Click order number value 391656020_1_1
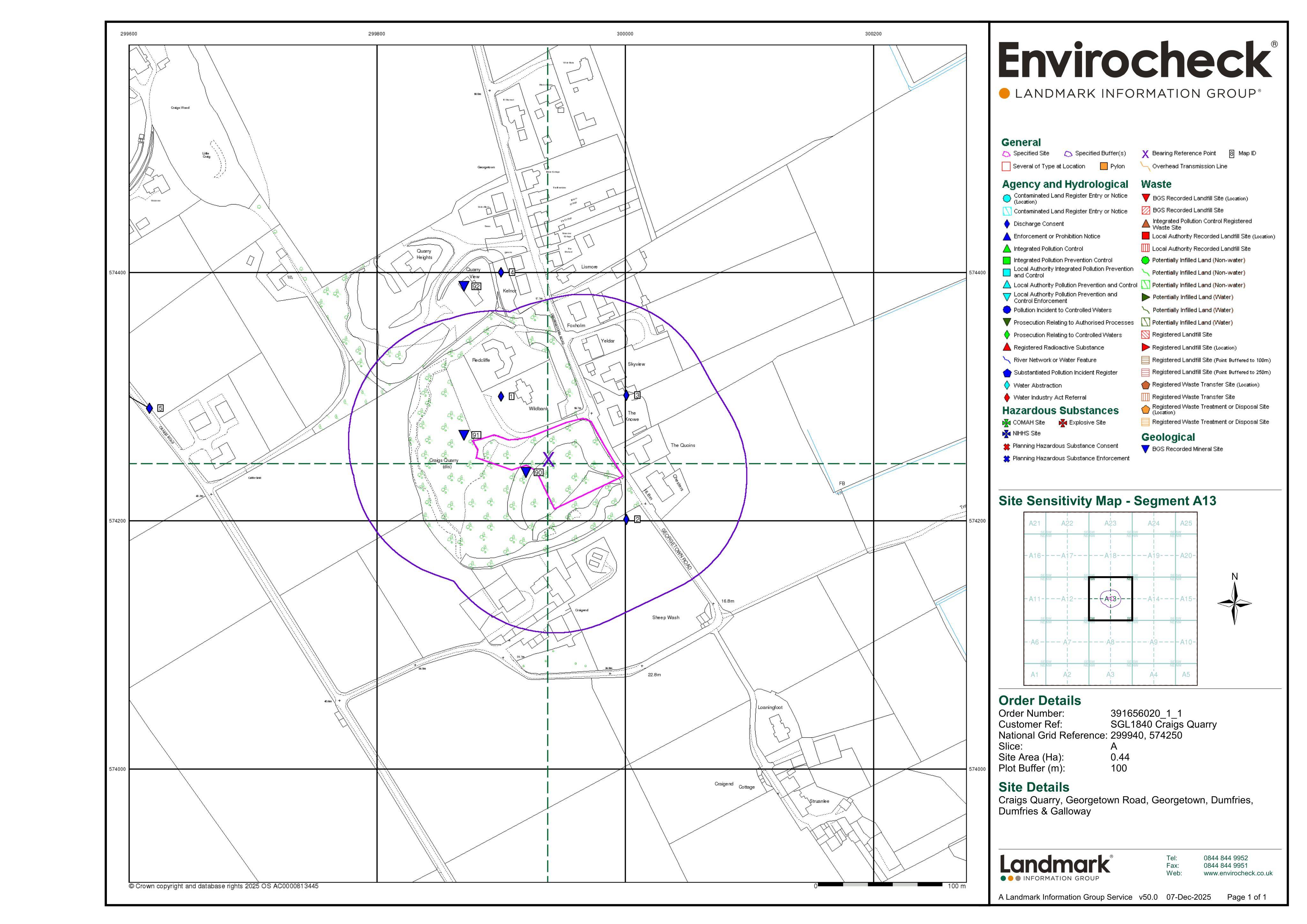 [x=1146, y=713]
